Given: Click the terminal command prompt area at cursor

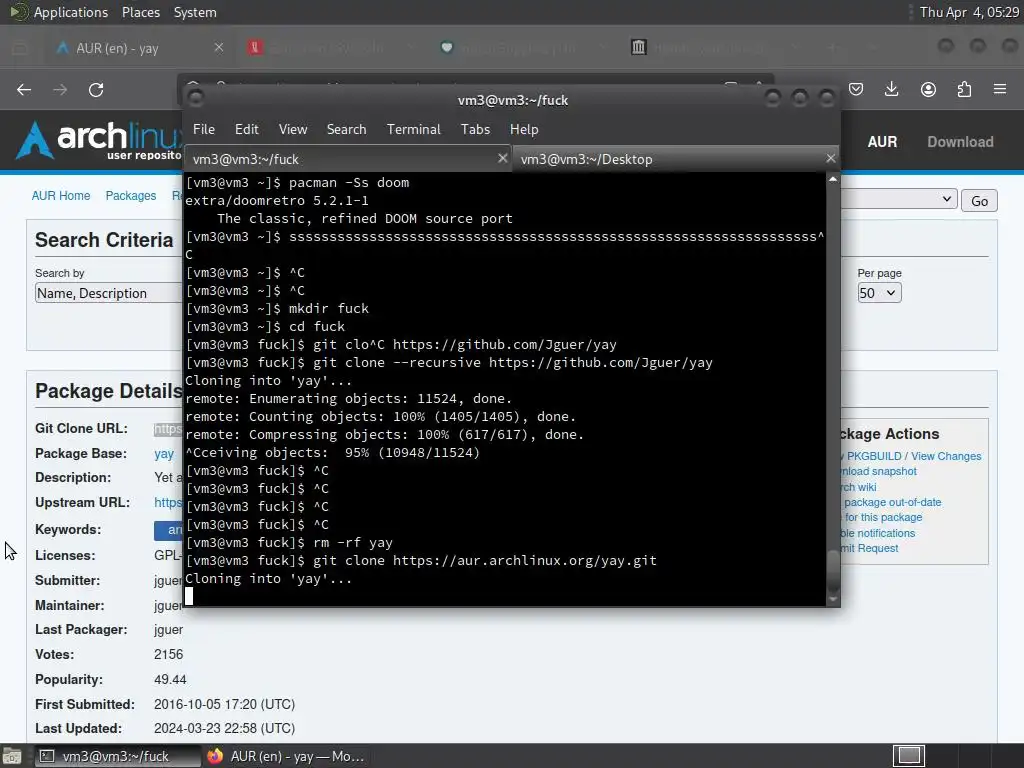Looking at the screenshot, I should click(189, 596).
